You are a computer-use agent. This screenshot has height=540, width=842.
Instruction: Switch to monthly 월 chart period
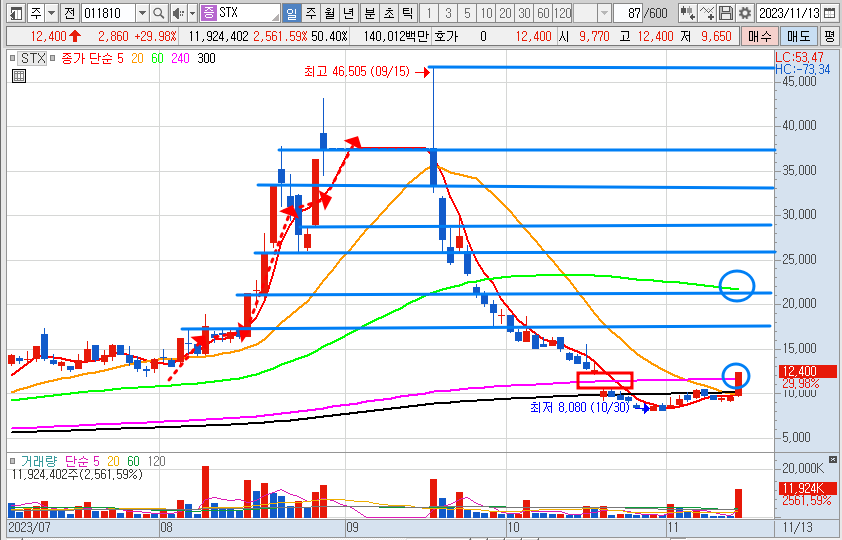click(x=330, y=13)
